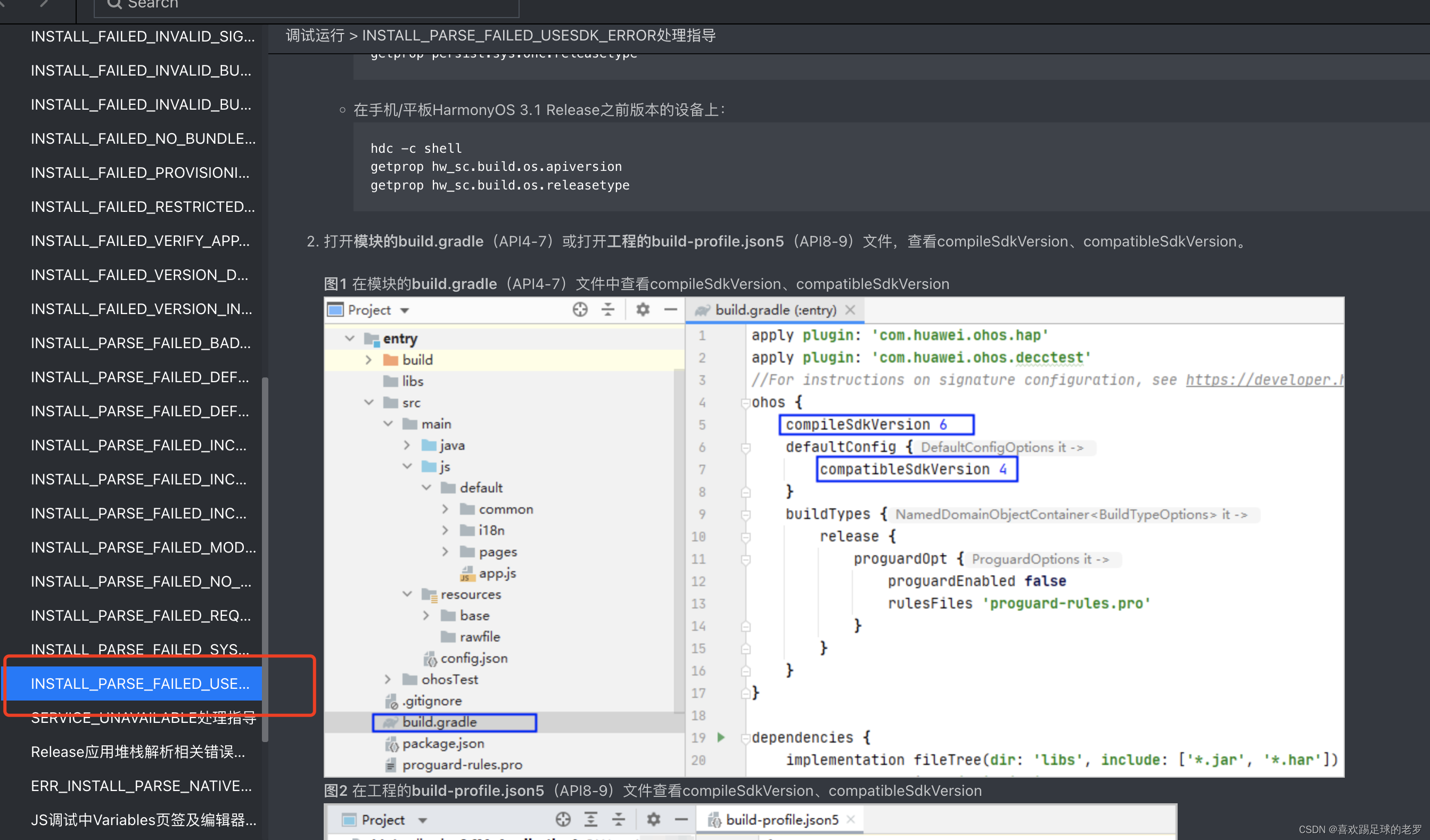This screenshot has height=840, width=1430.
Task: Open the https://developer. link in the comment
Action: tap(1264, 380)
